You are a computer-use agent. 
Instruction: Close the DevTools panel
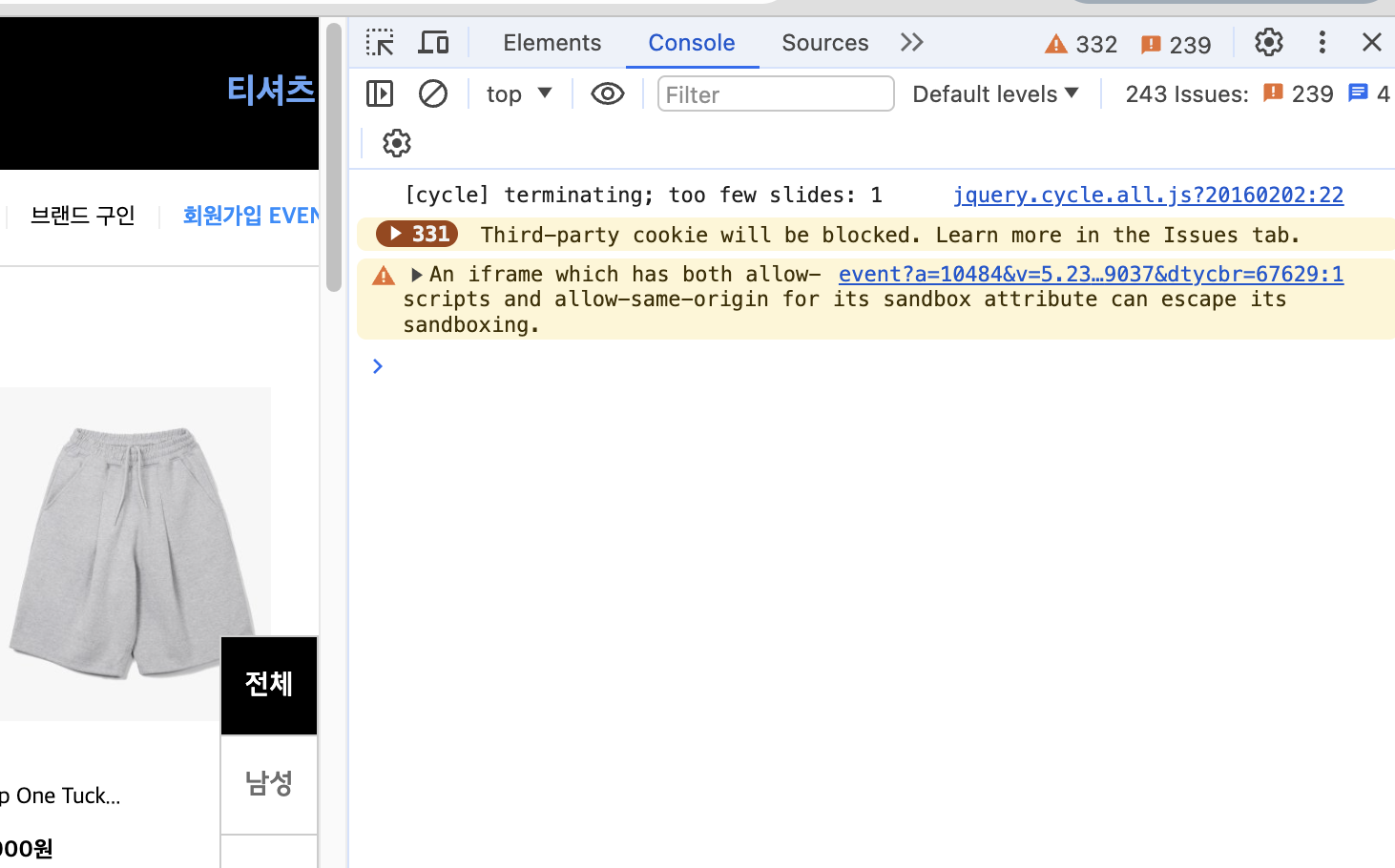click(1372, 42)
